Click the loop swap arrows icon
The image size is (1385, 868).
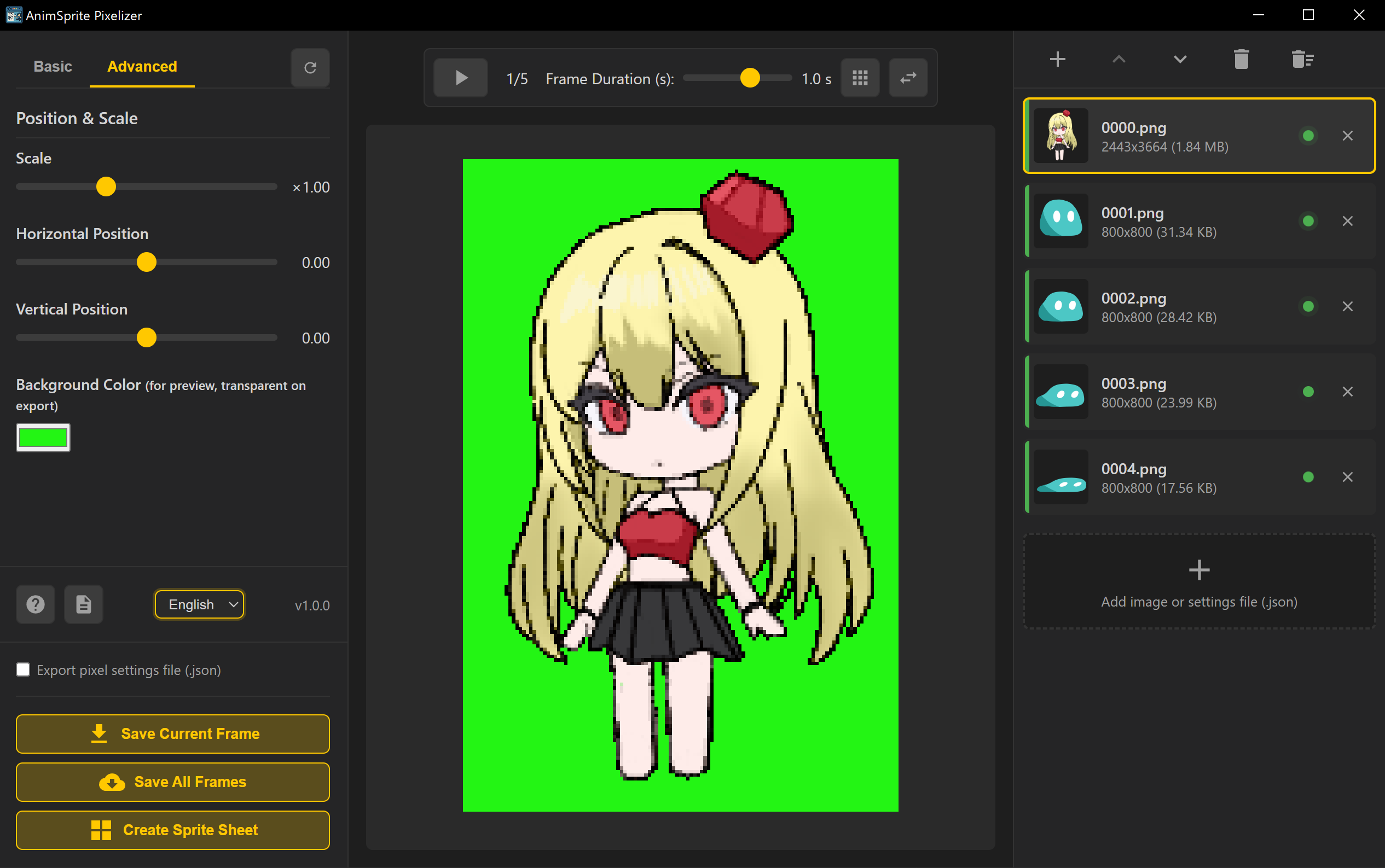click(908, 78)
